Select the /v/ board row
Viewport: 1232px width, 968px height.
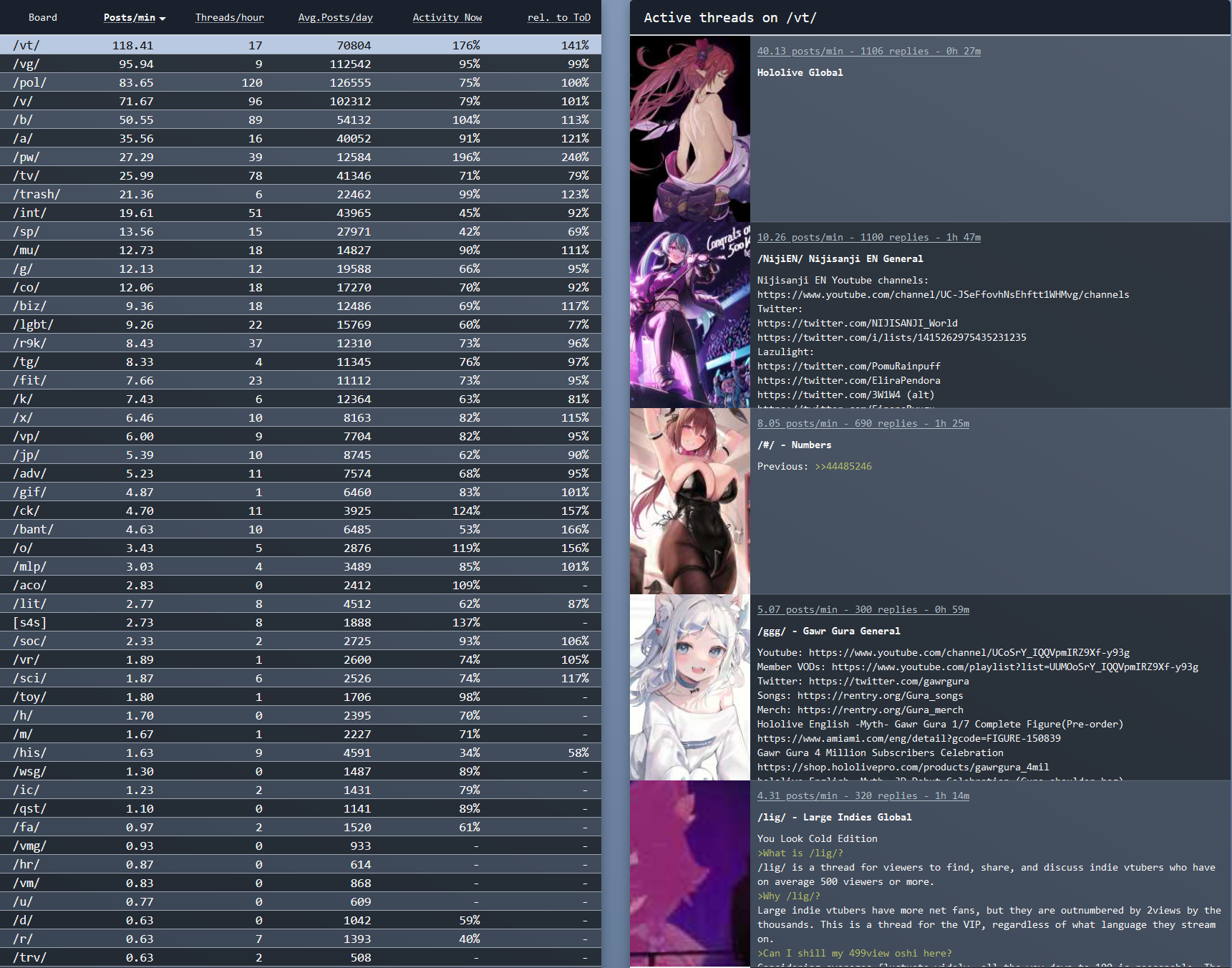click(301, 101)
